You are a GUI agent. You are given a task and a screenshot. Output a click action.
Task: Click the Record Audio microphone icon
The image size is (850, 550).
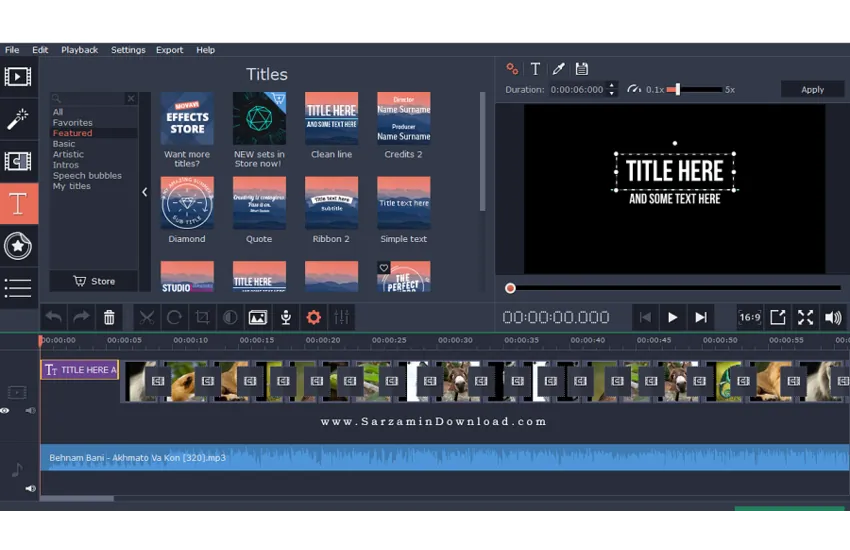point(285,317)
